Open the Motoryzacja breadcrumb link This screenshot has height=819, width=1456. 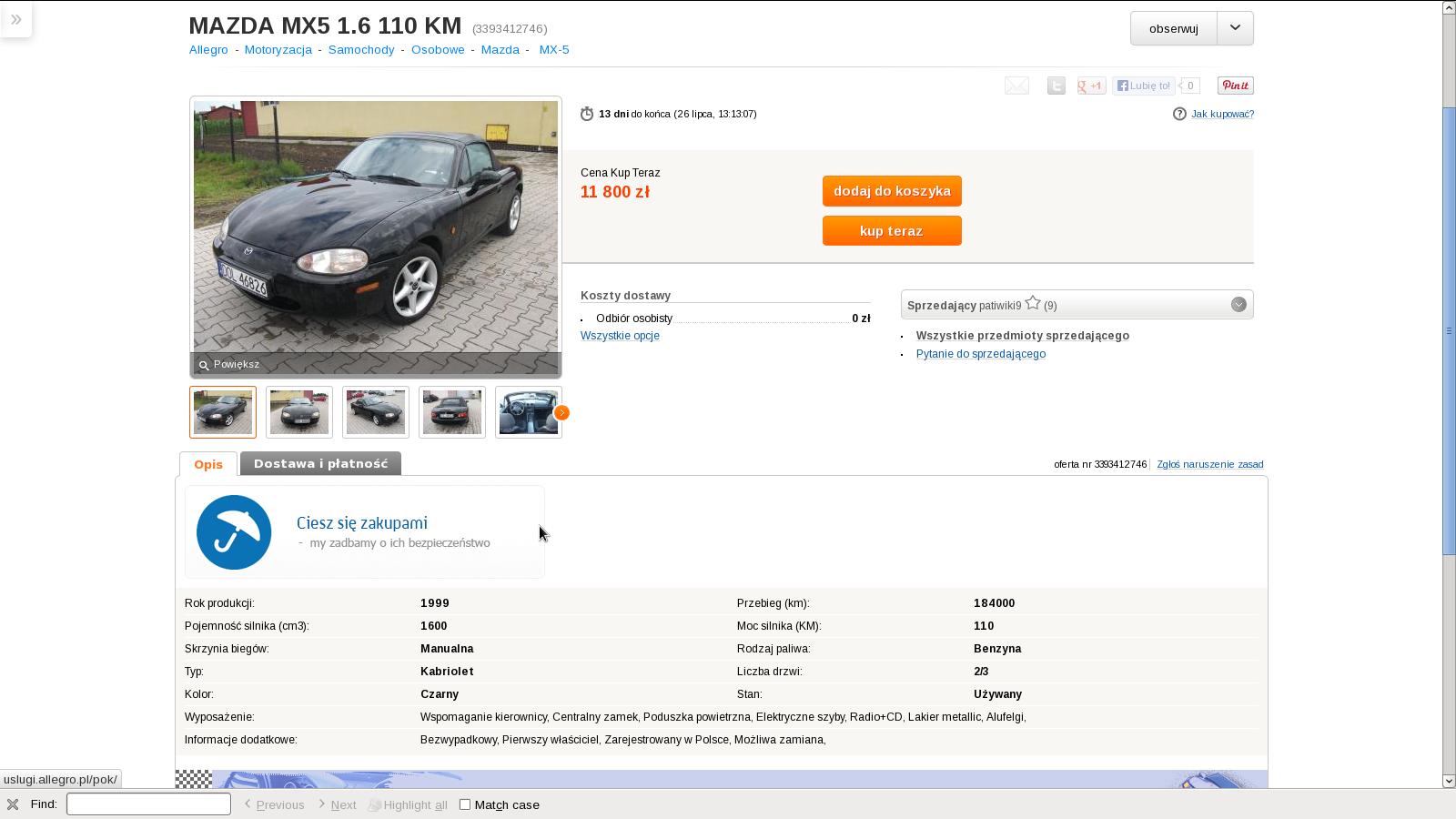pos(278,50)
